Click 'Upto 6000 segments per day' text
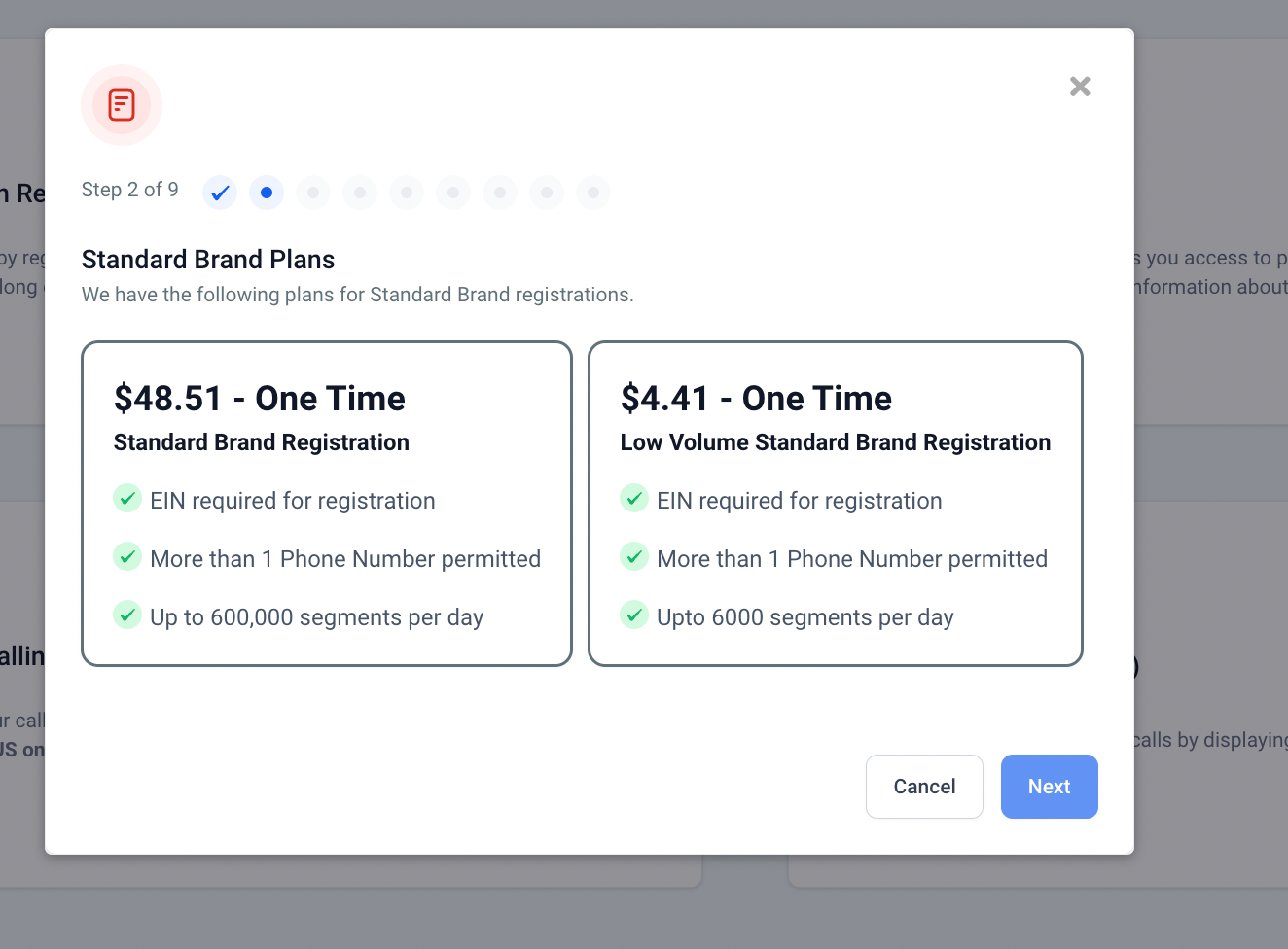This screenshot has width=1288, height=949. click(805, 617)
